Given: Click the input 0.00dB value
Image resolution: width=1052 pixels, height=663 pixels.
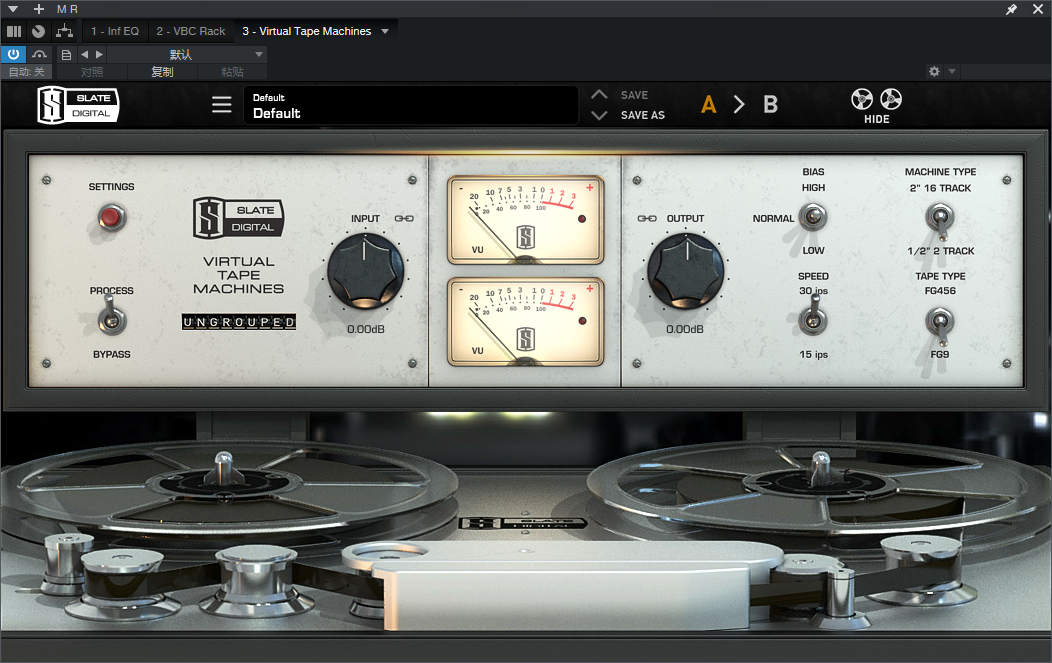Looking at the screenshot, I should coord(366,329).
